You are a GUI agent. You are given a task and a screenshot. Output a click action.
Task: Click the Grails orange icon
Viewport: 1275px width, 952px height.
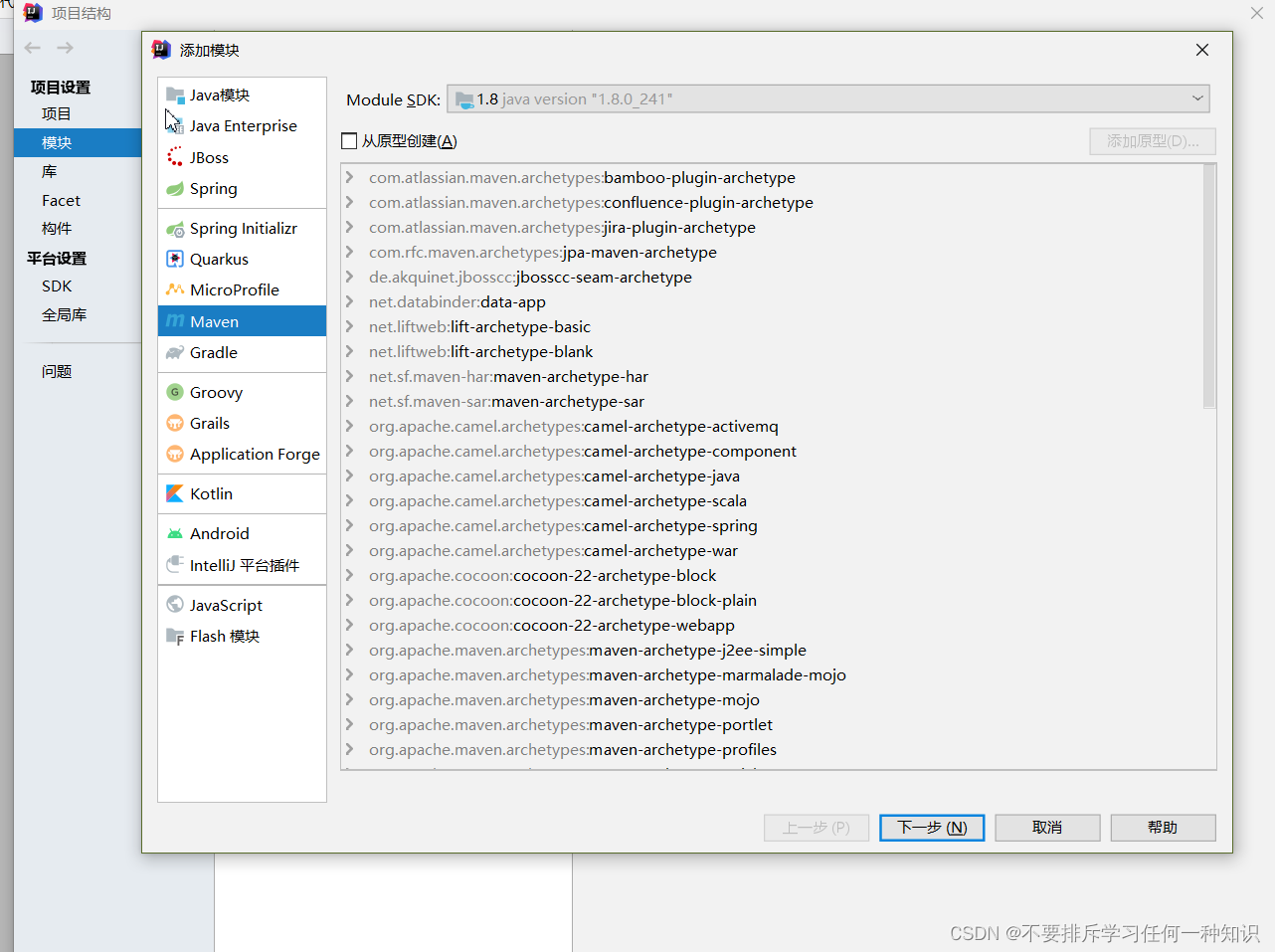point(175,424)
